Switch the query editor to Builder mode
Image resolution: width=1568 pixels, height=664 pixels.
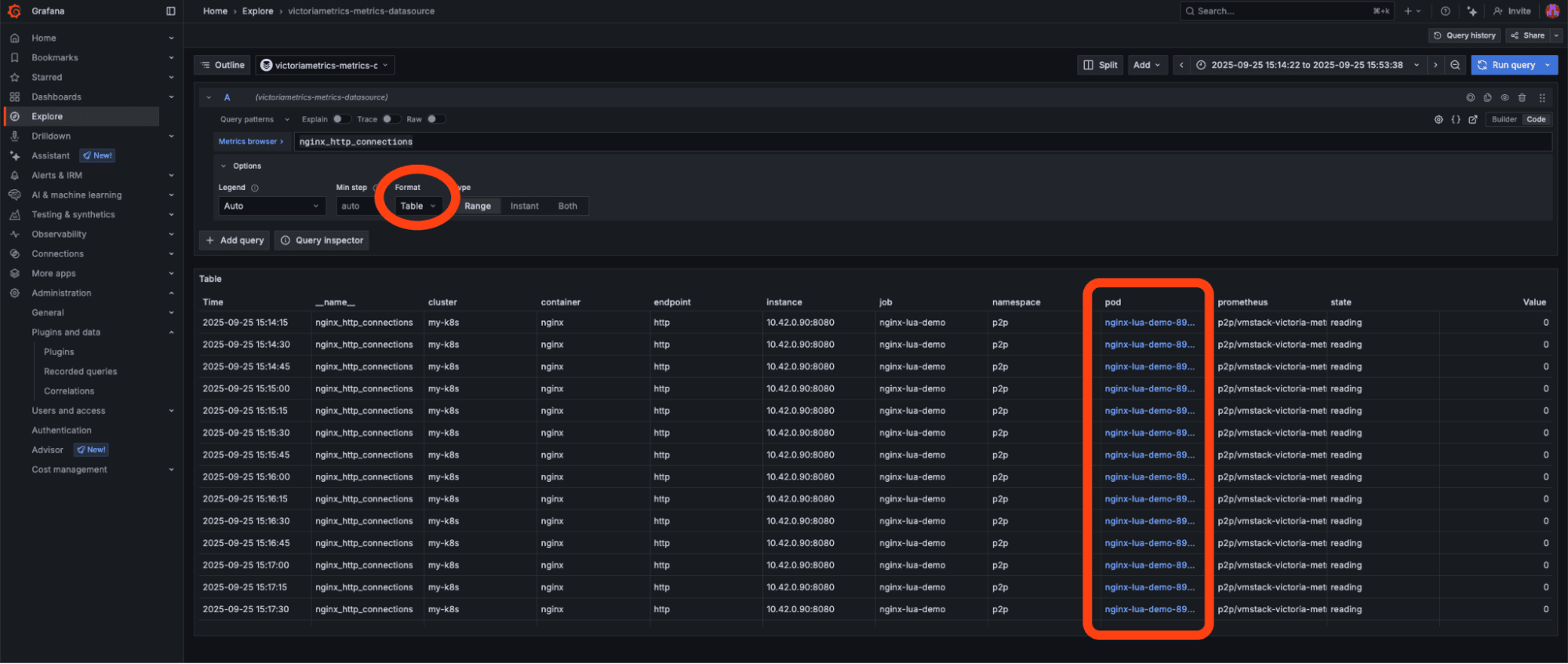click(1504, 119)
